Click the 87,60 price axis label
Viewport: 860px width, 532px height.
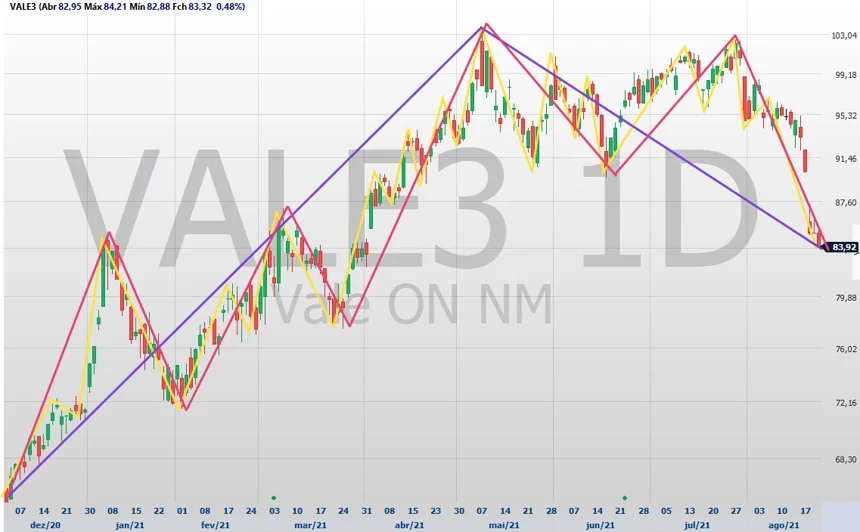(844, 202)
